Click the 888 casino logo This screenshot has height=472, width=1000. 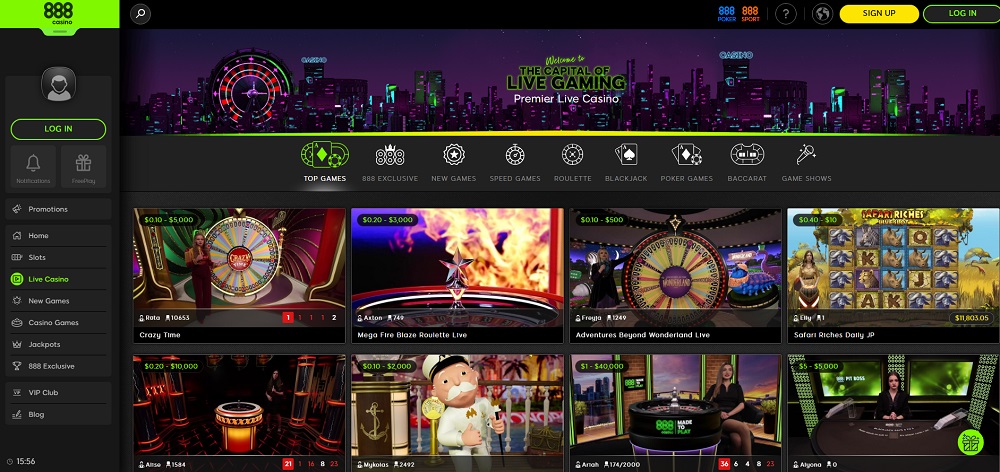[x=58, y=13]
